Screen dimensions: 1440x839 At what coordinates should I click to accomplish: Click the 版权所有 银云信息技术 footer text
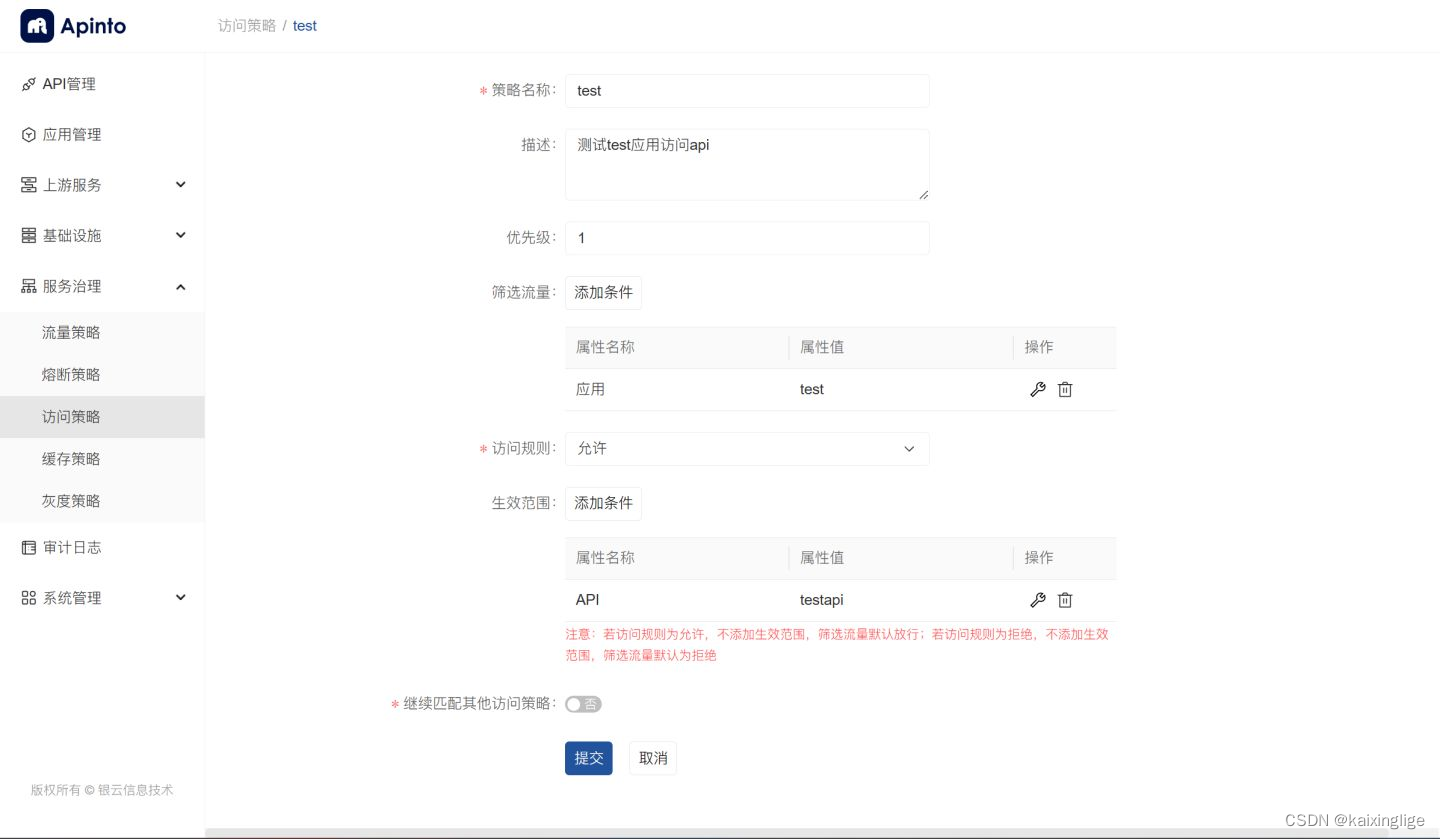click(x=102, y=790)
